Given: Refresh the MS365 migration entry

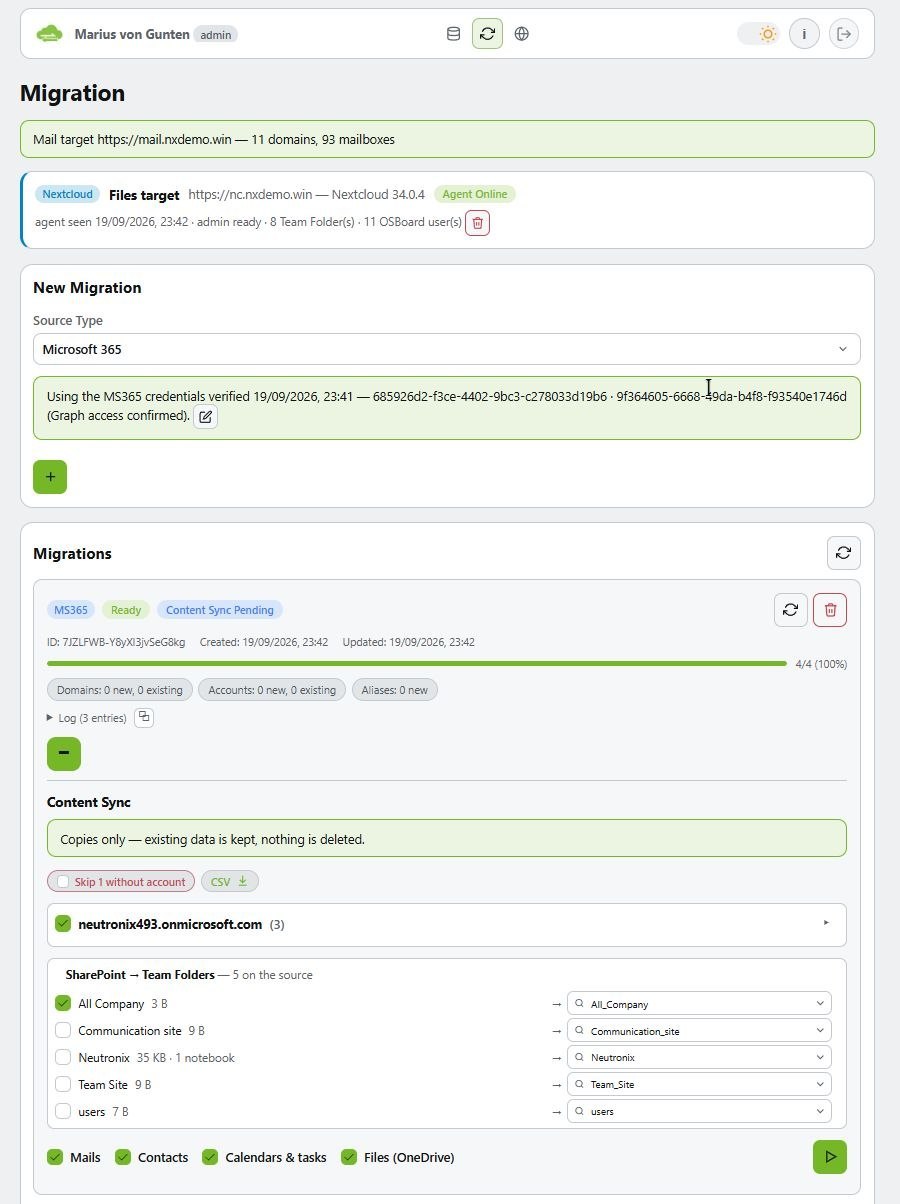Looking at the screenshot, I should click(791, 610).
